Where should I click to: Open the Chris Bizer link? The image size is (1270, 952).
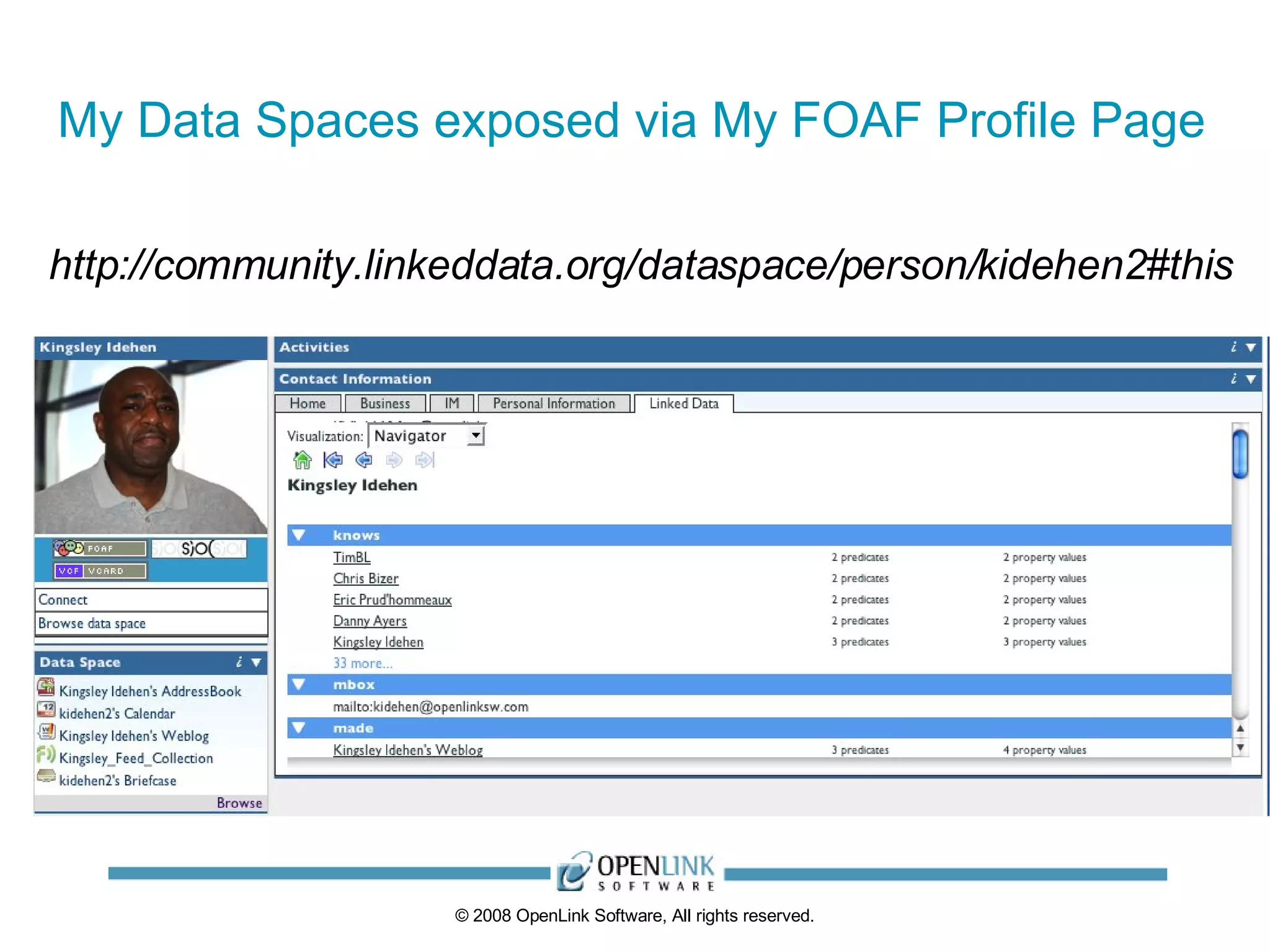point(366,578)
